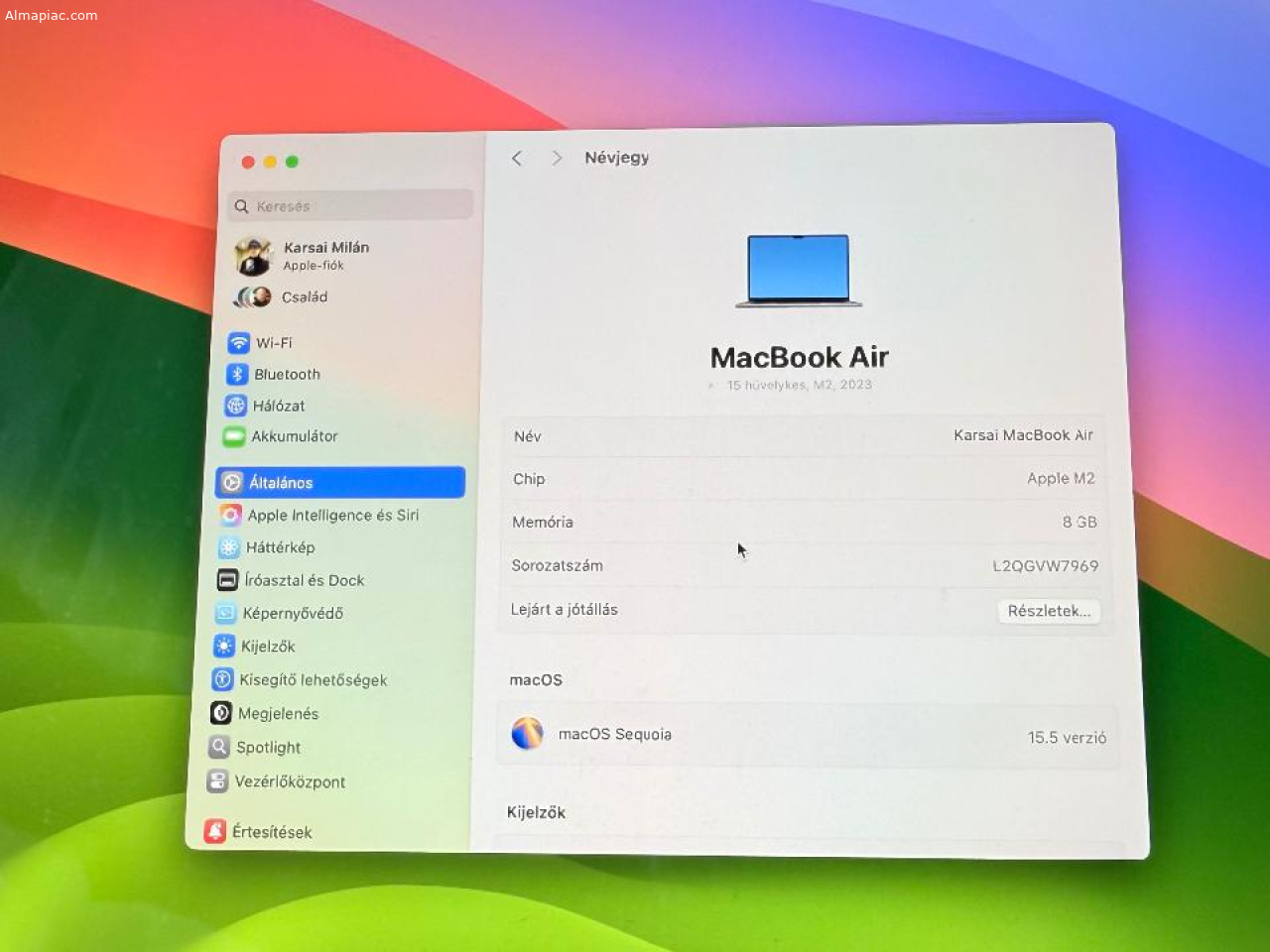The height and width of the screenshot is (952, 1270).
Task: Open the Spotlight sidebar icon
Action: point(219,747)
